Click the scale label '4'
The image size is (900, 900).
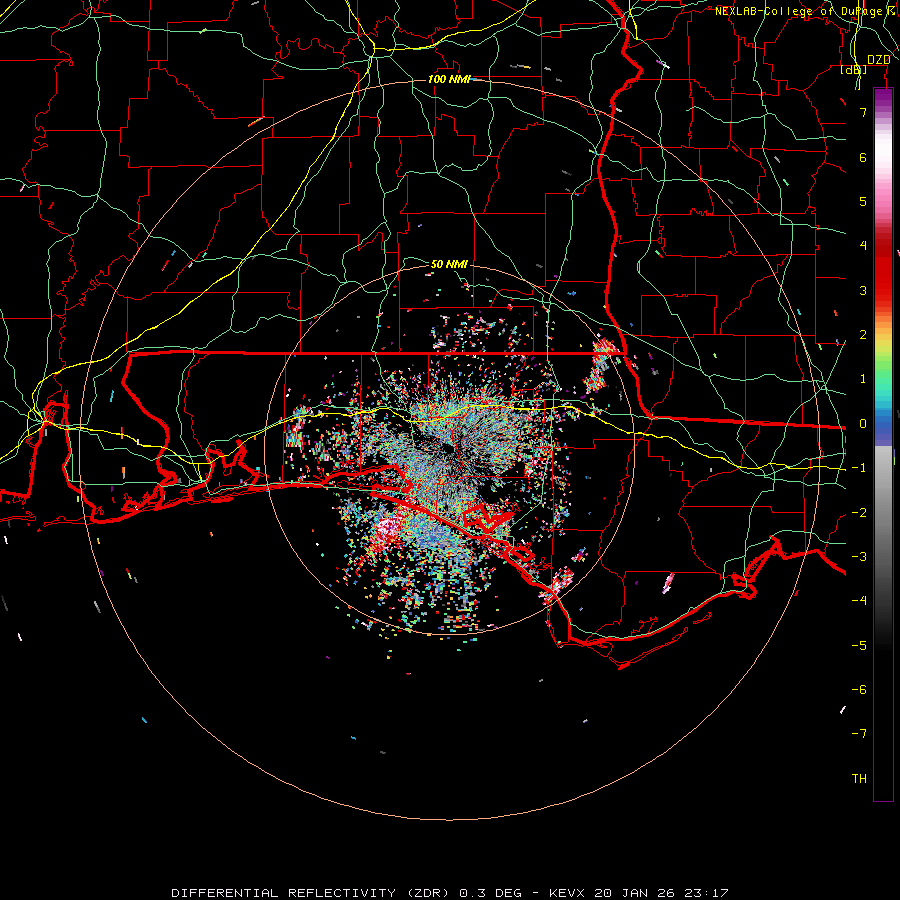pos(863,246)
